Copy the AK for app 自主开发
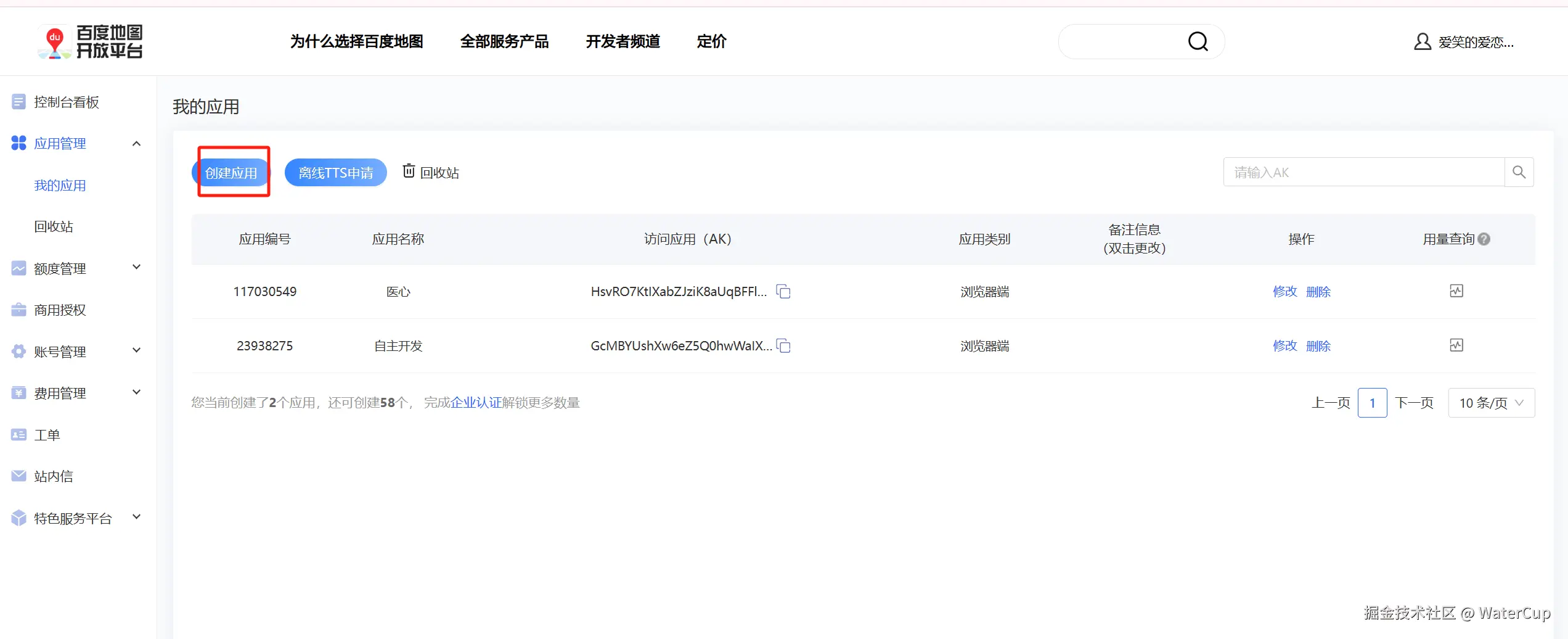1568x639 pixels. pos(783,345)
